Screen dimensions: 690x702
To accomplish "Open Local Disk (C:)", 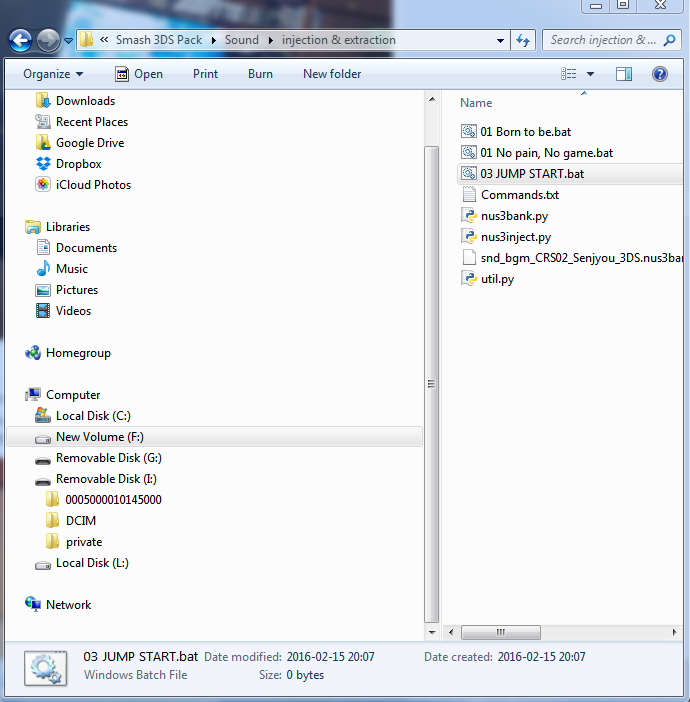I will pyautogui.click(x=83, y=416).
